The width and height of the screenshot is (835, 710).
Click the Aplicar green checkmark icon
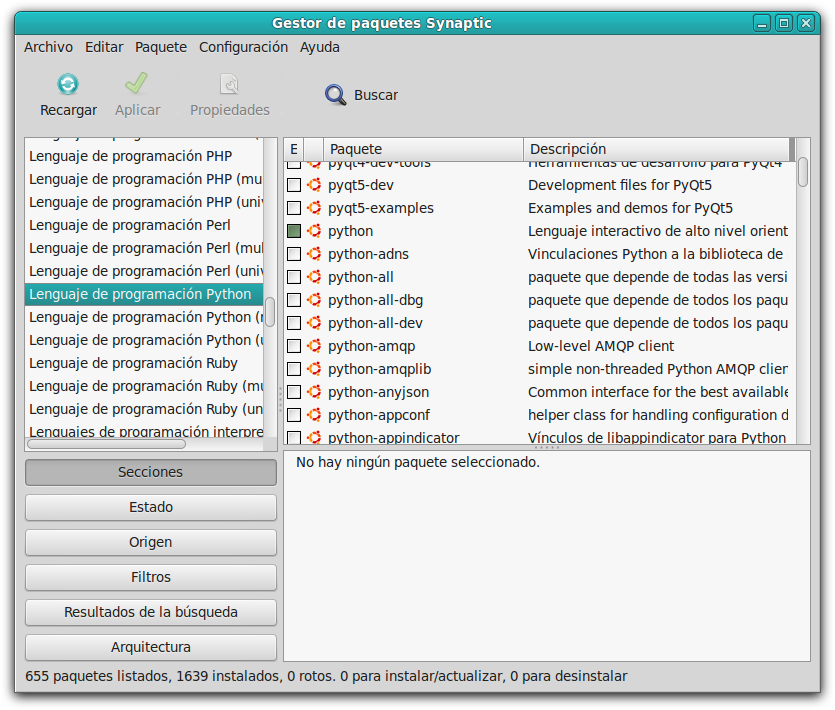coord(137,84)
